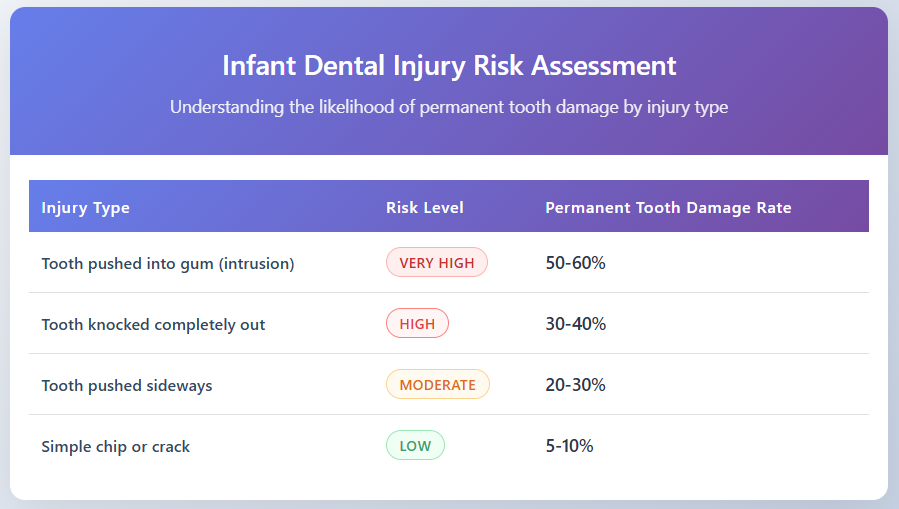This screenshot has width=899, height=509.
Task: Click the VERY HIGH risk badge
Action: tap(437, 263)
